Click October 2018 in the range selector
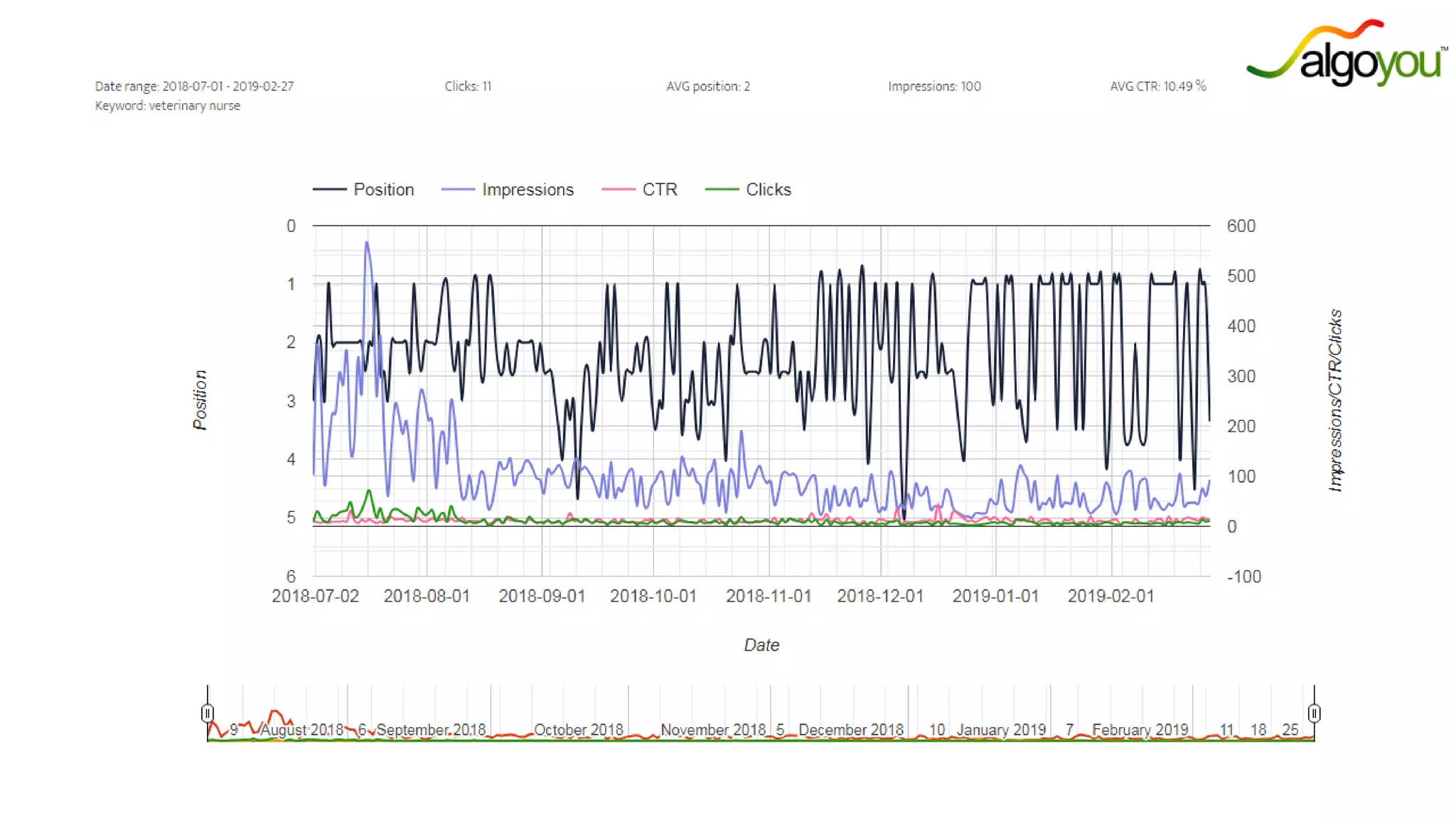1456x819 pixels. click(x=578, y=729)
